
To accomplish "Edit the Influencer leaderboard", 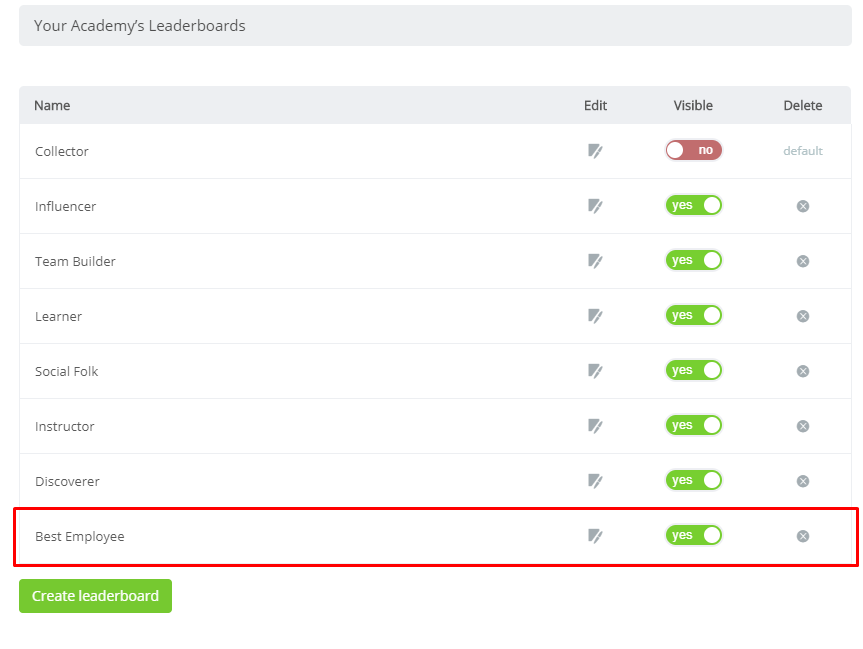I will pos(595,205).
